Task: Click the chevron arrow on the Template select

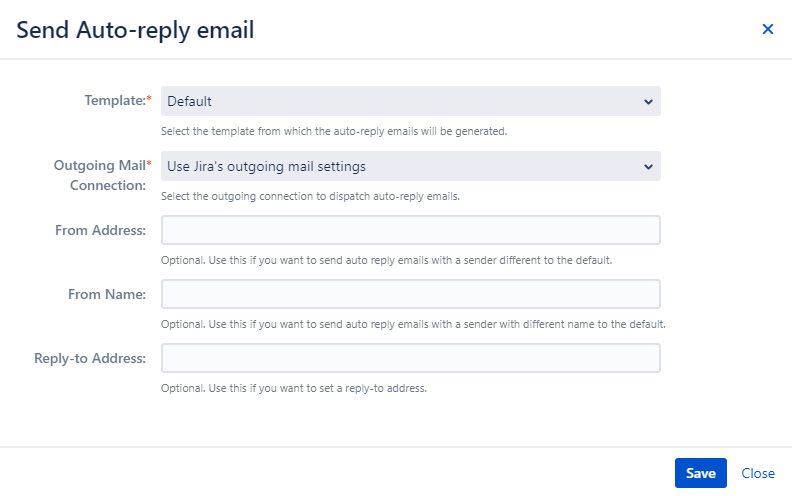Action: click(x=648, y=102)
